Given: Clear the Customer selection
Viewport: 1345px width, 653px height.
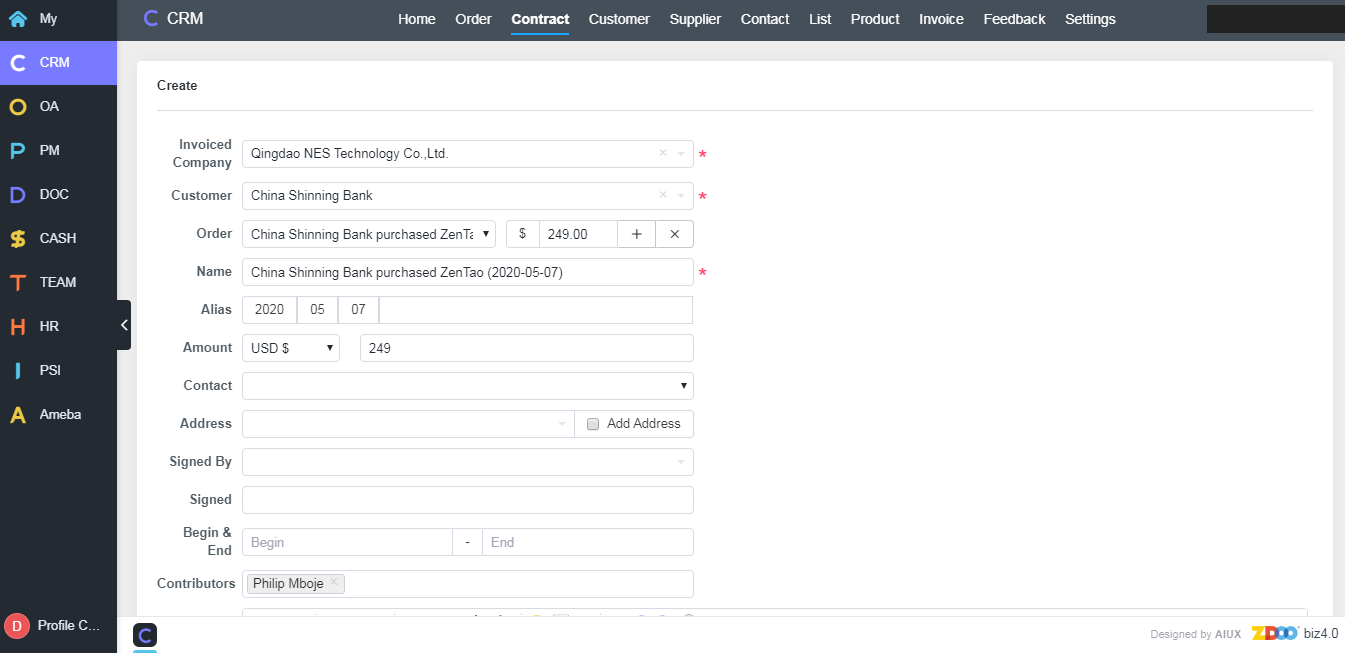Looking at the screenshot, I should point(663,196).
